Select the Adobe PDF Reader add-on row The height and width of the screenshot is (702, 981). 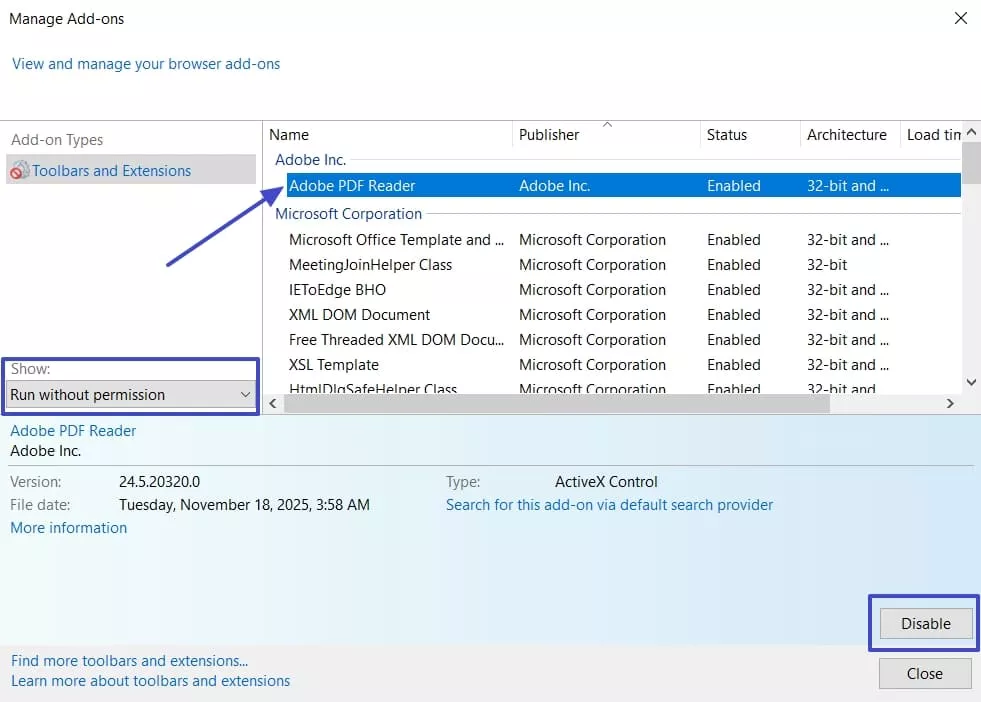(352, 186)
